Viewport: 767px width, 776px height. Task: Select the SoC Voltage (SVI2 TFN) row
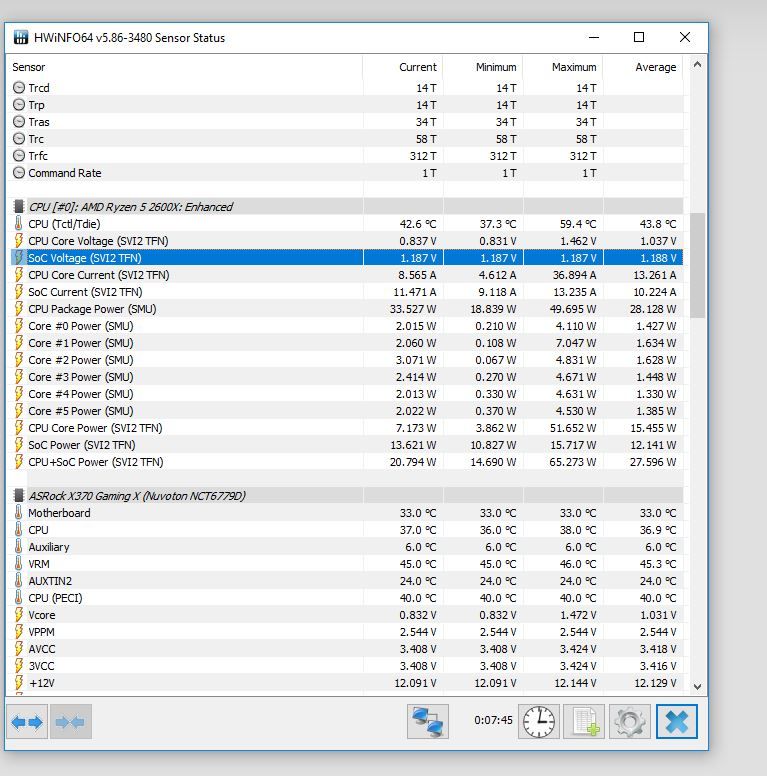[347, 258]
